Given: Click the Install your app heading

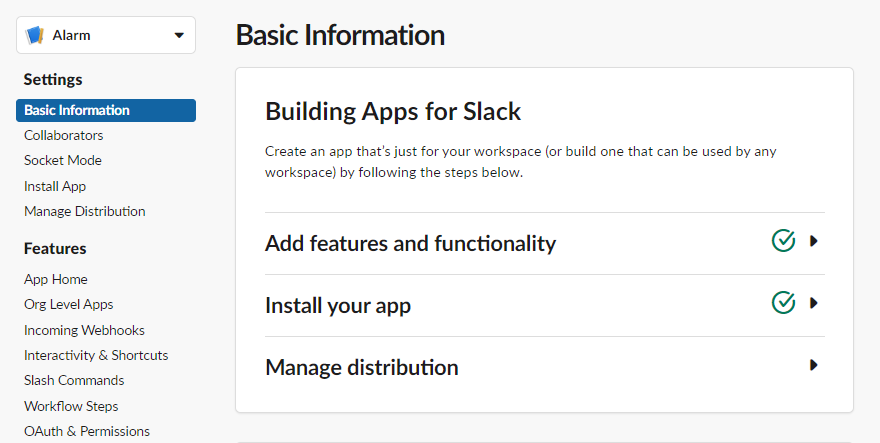Looking at the screenshot, I should click(x=338, y=305).
